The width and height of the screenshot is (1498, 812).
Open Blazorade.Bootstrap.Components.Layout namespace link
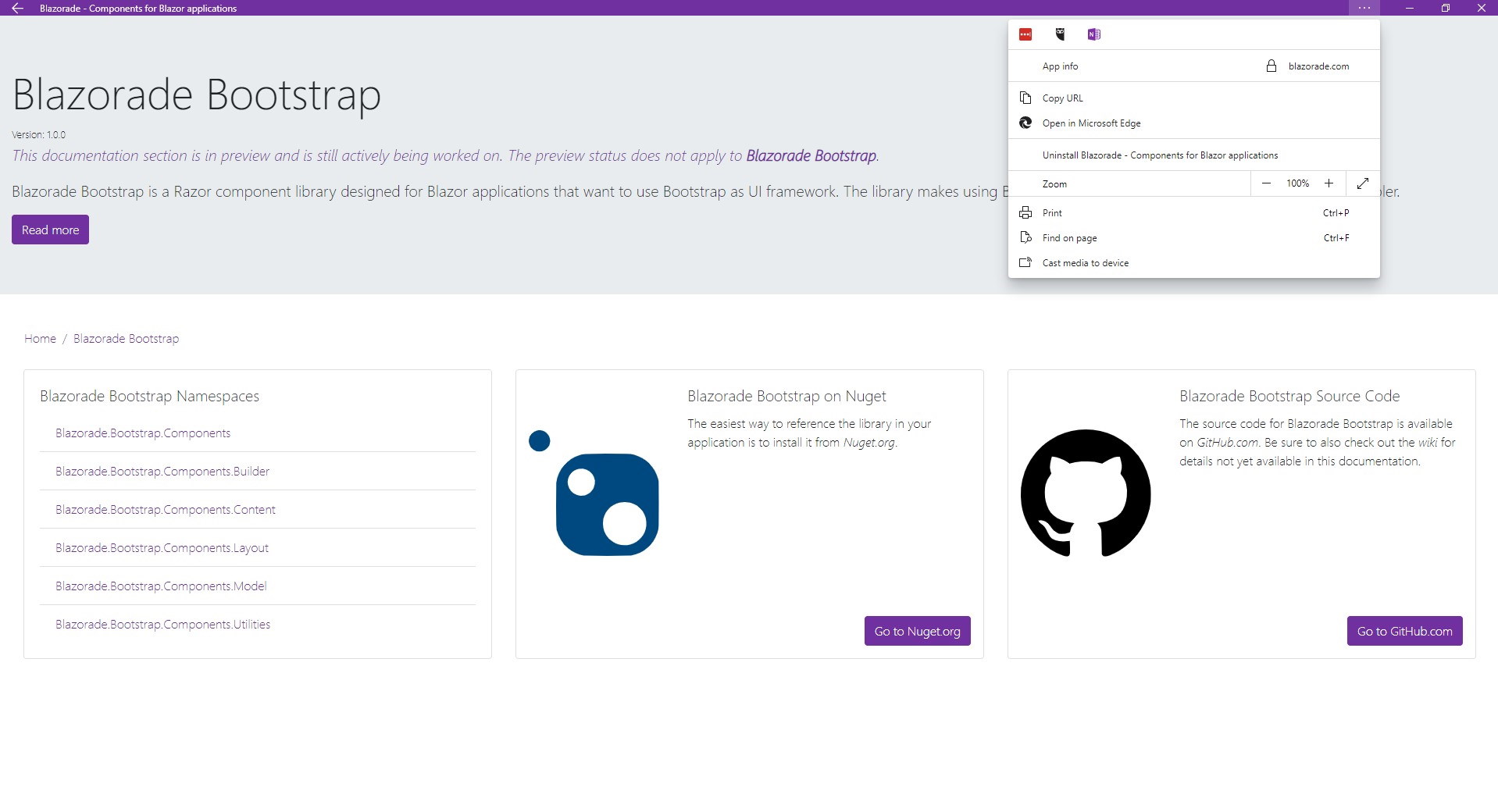[x=162, y=548]
